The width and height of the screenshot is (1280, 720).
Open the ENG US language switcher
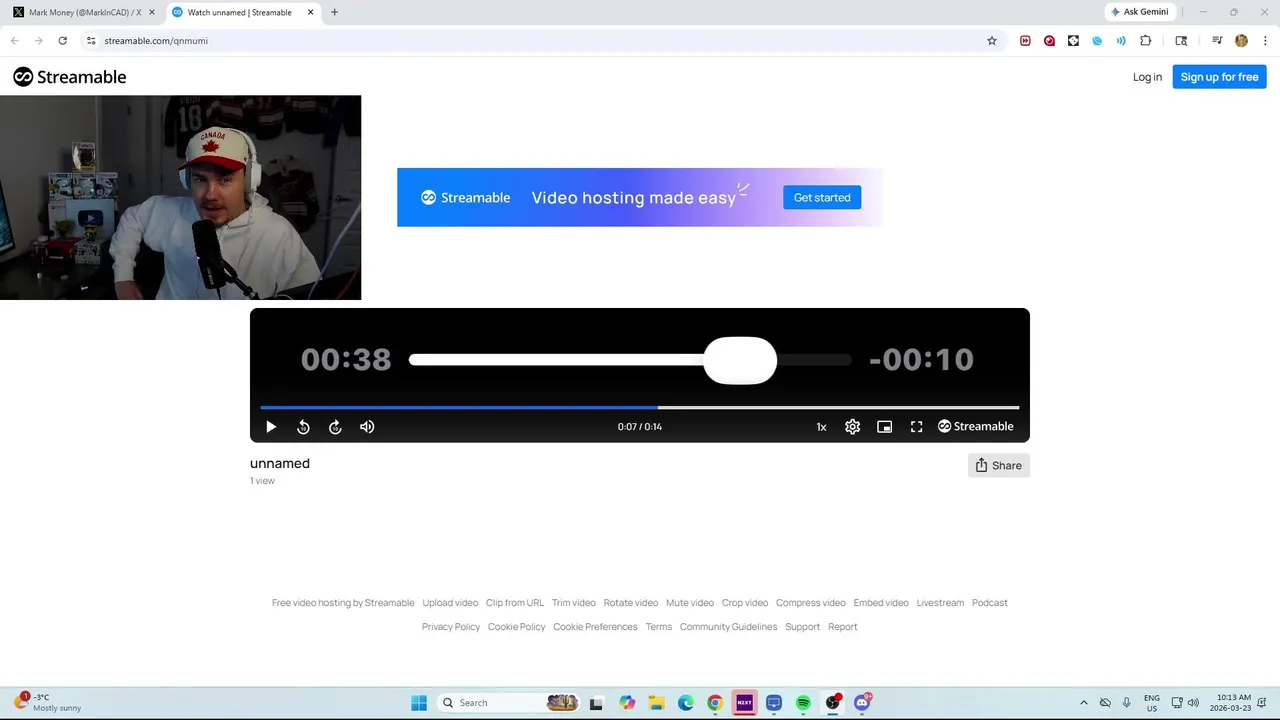(1152, 703)
